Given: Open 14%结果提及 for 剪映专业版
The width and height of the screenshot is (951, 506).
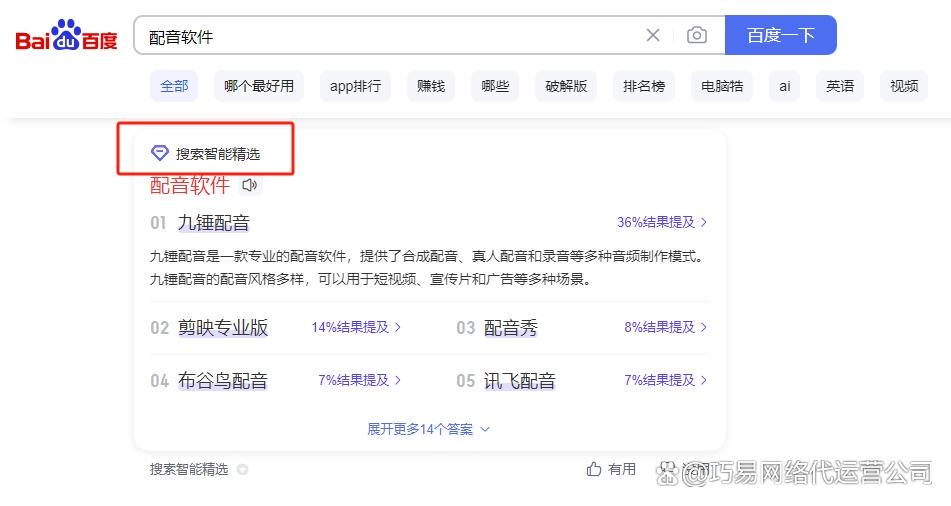Looking at the screenshot, I should pyautogui.click(x=356, y=327).
